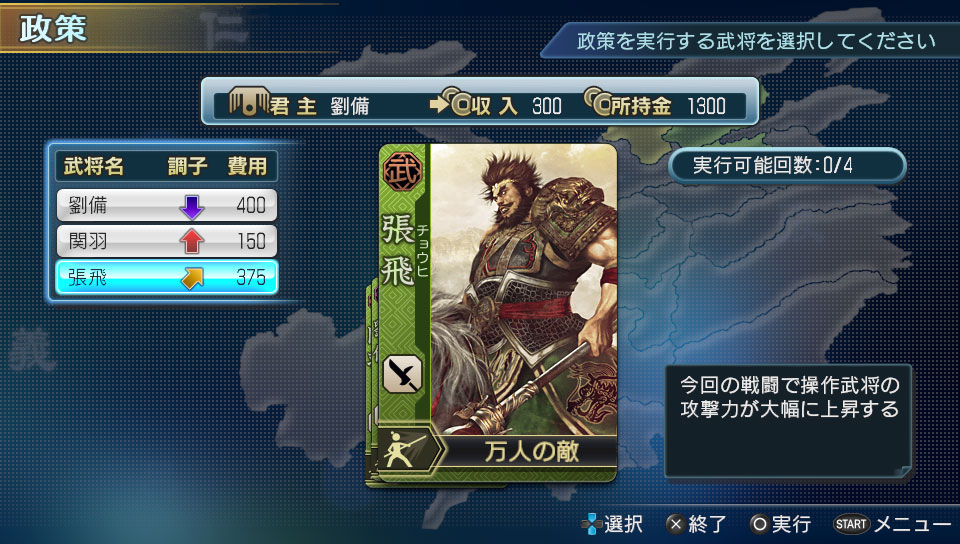Click the 費用 column header
The height and width of the screenshot is (544, 960).
247,166
